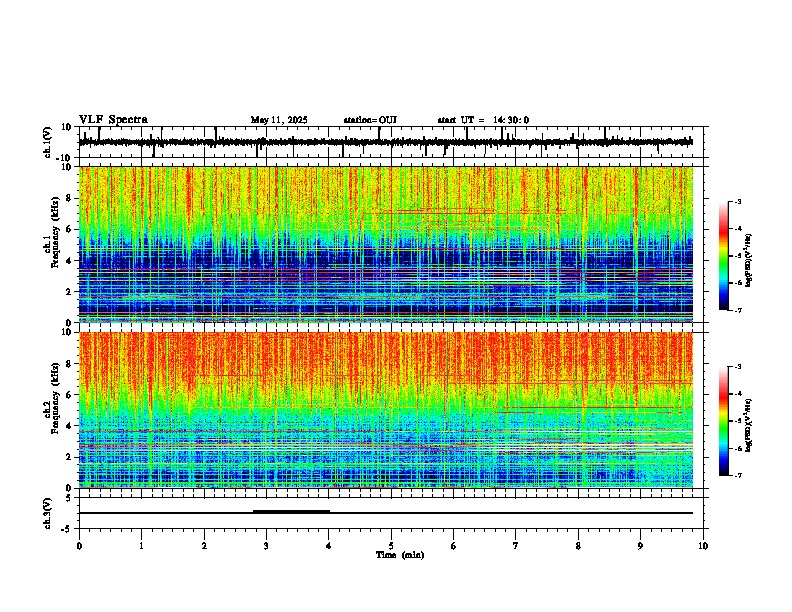This screenshot has width=792, height=612.
Task: Click time-axis tick label "7"
Action: pyautogui.click(x=516, y=546)
